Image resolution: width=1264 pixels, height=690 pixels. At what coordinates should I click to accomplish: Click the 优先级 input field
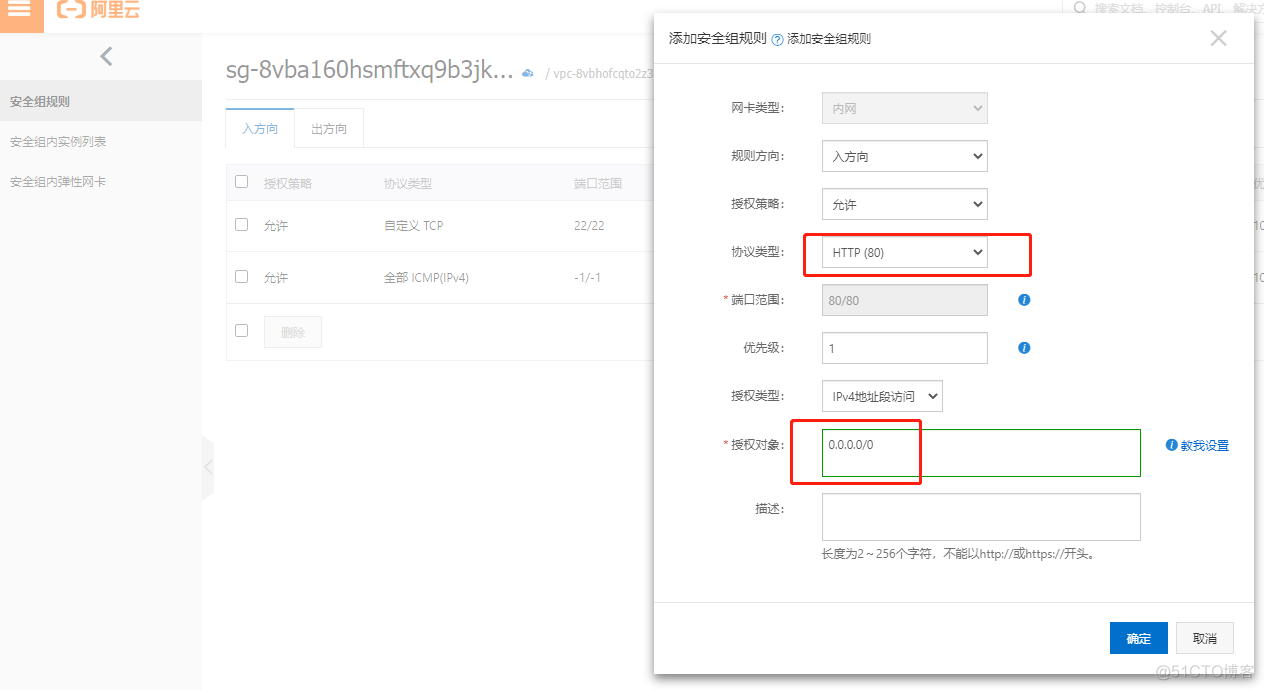tap(904, 348)
